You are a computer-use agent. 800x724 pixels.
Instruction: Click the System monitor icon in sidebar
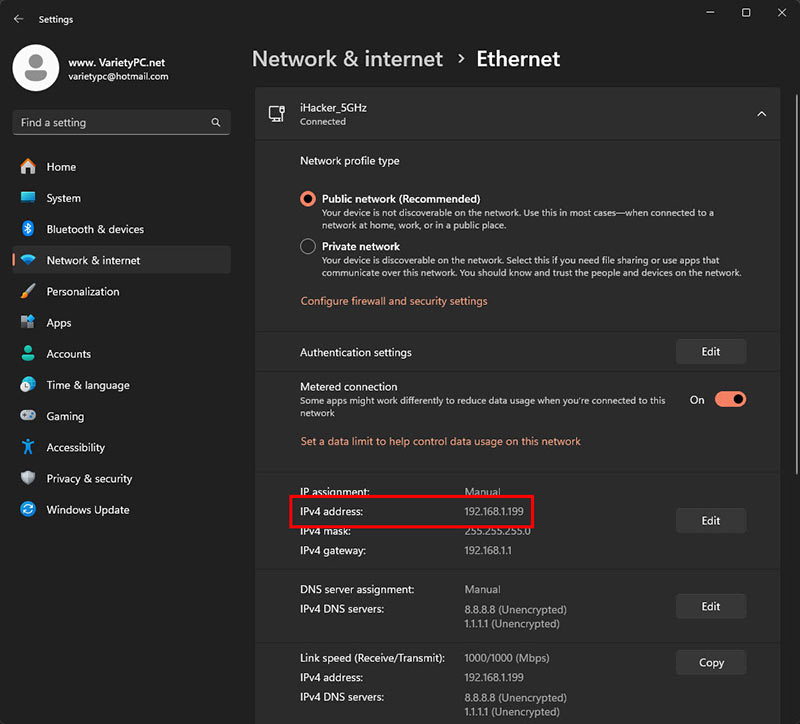click(x=28, y=197)
